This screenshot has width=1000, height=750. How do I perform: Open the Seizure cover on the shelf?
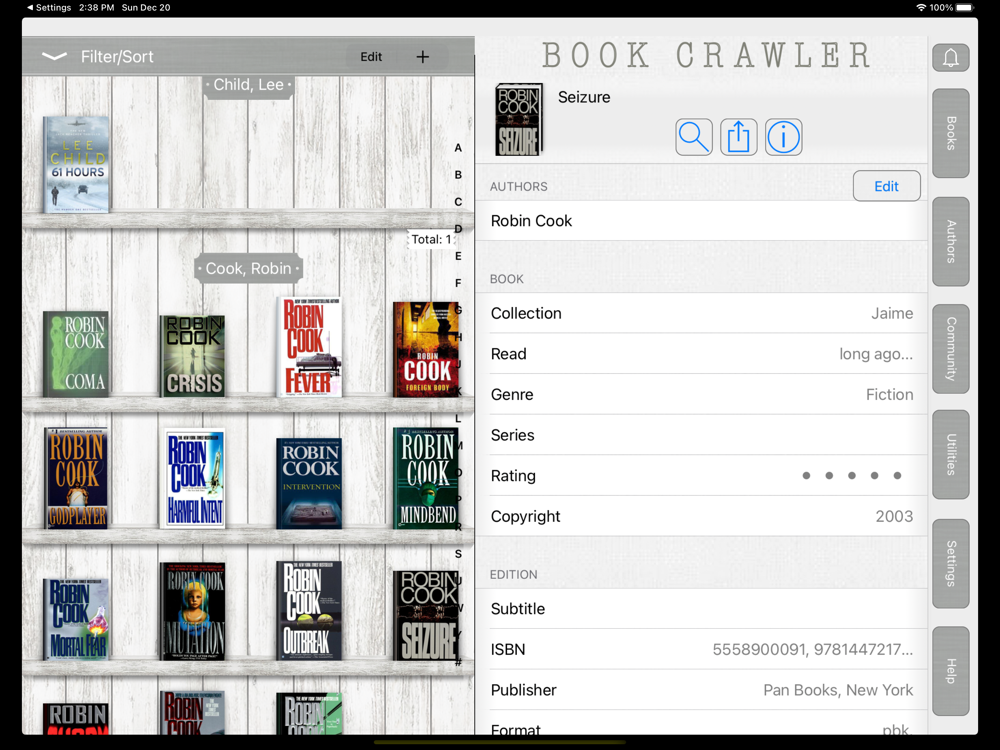[426, 615]
